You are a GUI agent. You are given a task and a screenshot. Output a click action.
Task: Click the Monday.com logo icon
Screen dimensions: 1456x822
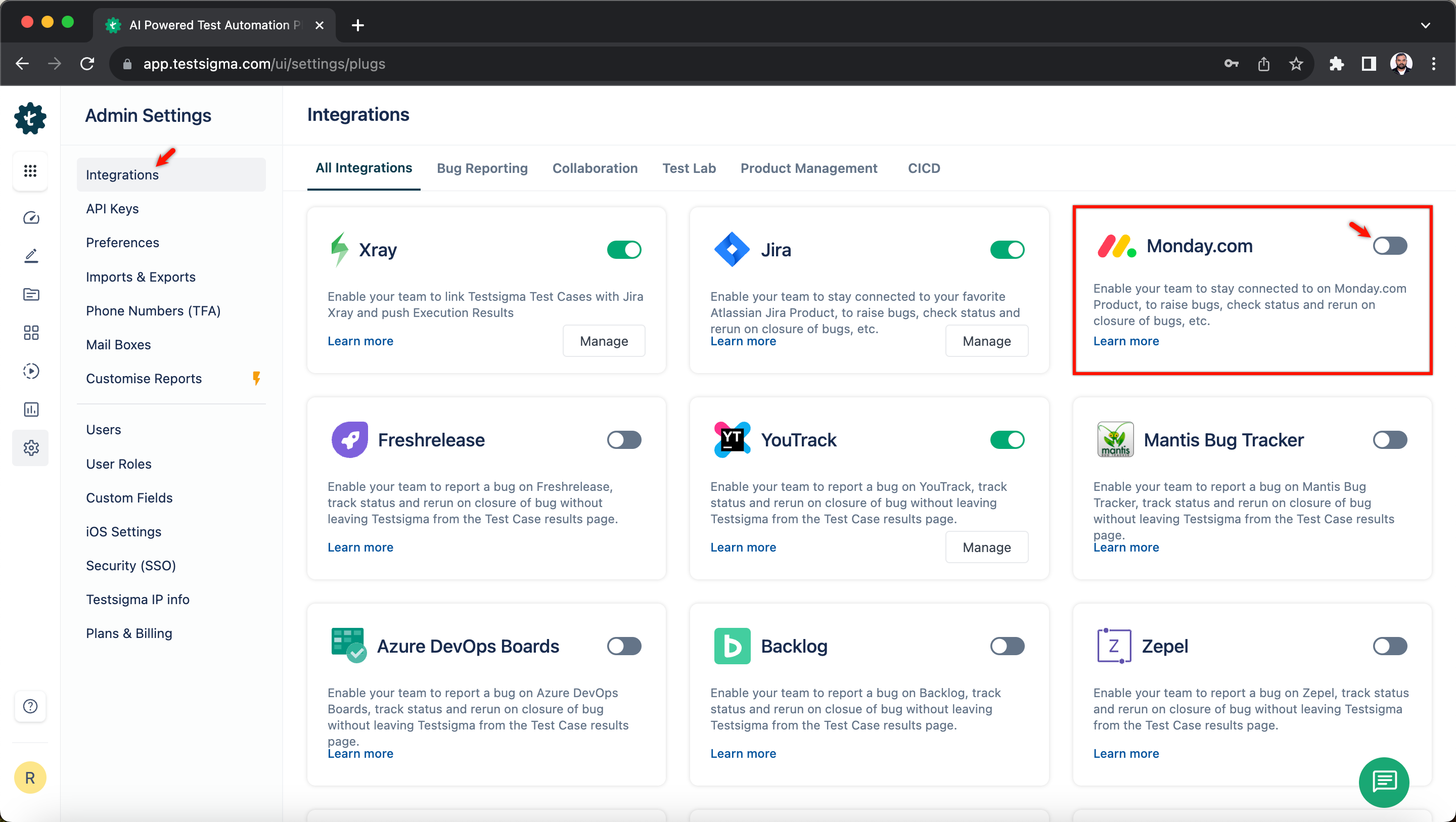coord(1116,246)
